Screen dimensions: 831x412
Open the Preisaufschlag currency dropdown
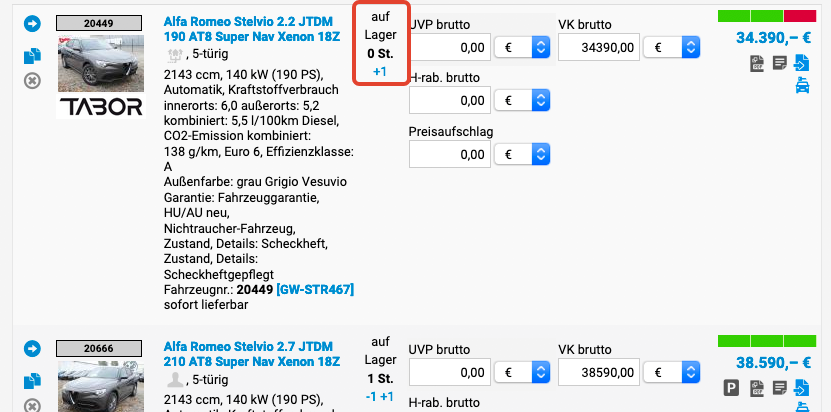(541, 155)
